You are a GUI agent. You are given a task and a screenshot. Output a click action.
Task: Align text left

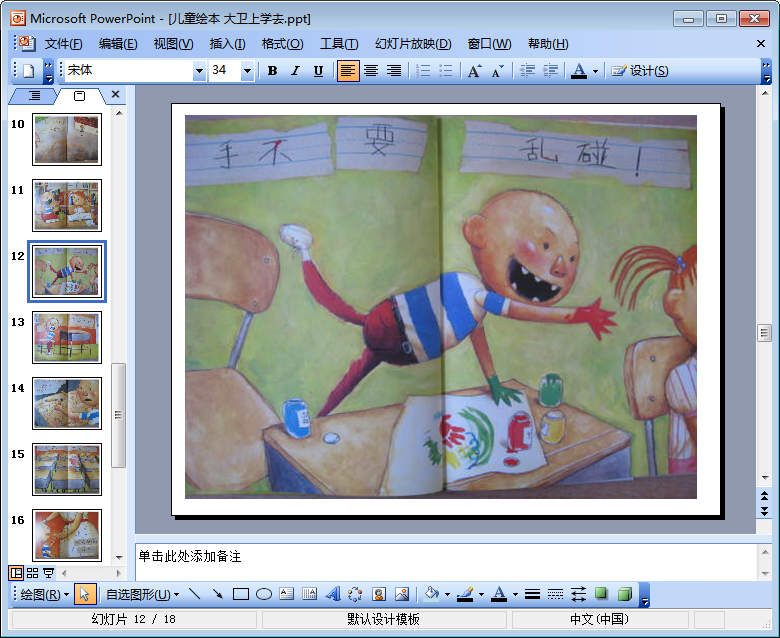point(348,71)
